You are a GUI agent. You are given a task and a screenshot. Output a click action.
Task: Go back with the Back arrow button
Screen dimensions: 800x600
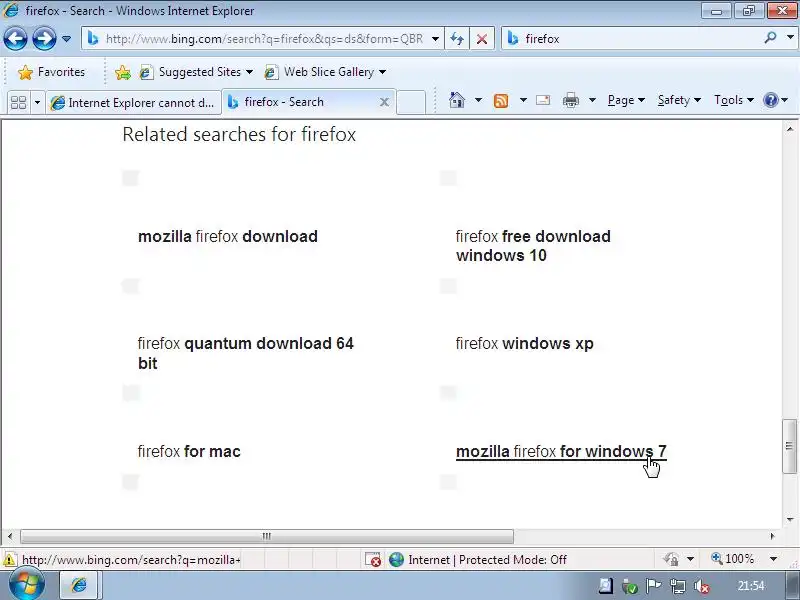click(15, 39)
